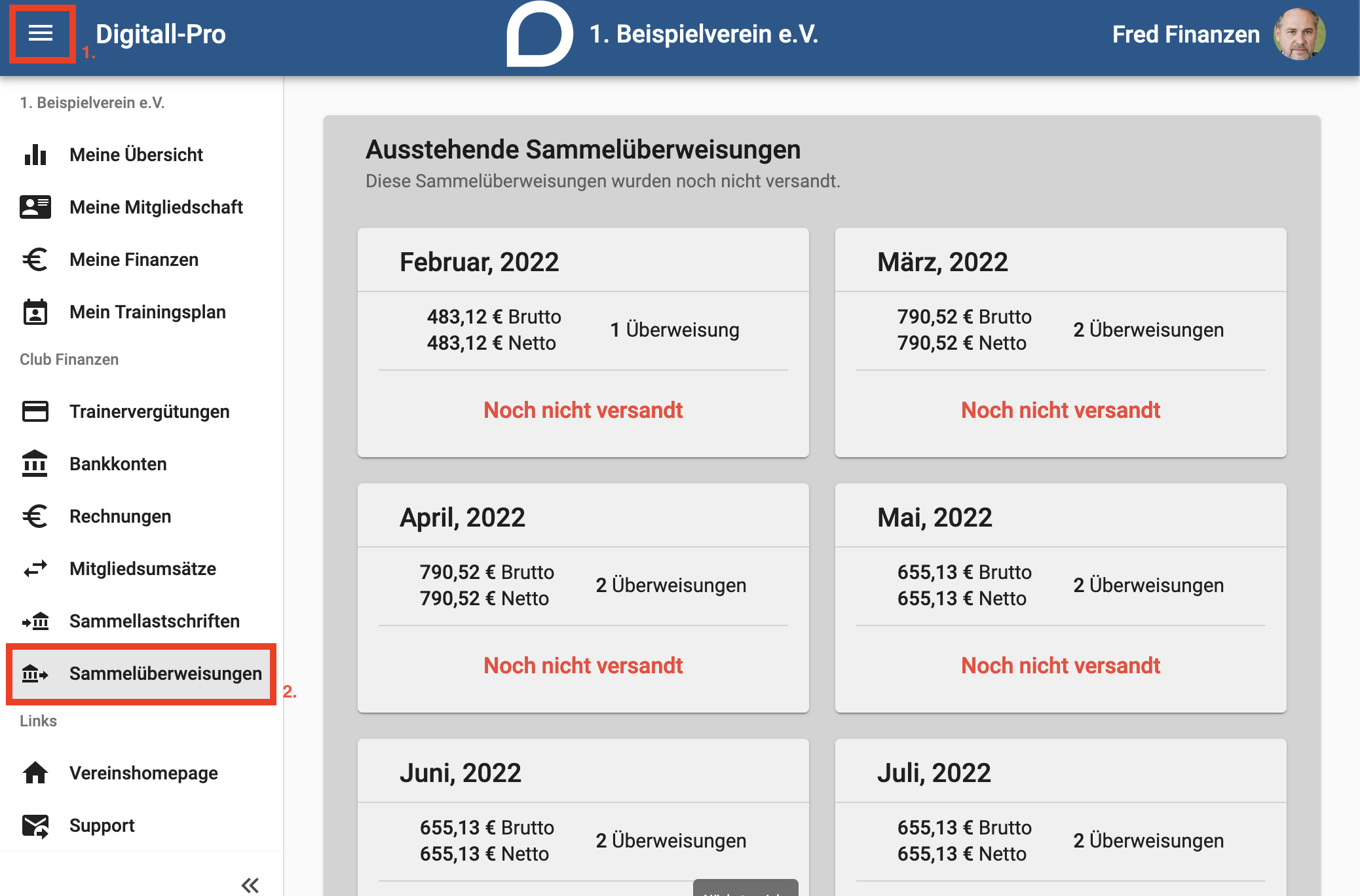Click the 483,12 € Brutto amount
Viewport: 1360px width, 896px height.
pyautogui.click(x=494, y=316)
